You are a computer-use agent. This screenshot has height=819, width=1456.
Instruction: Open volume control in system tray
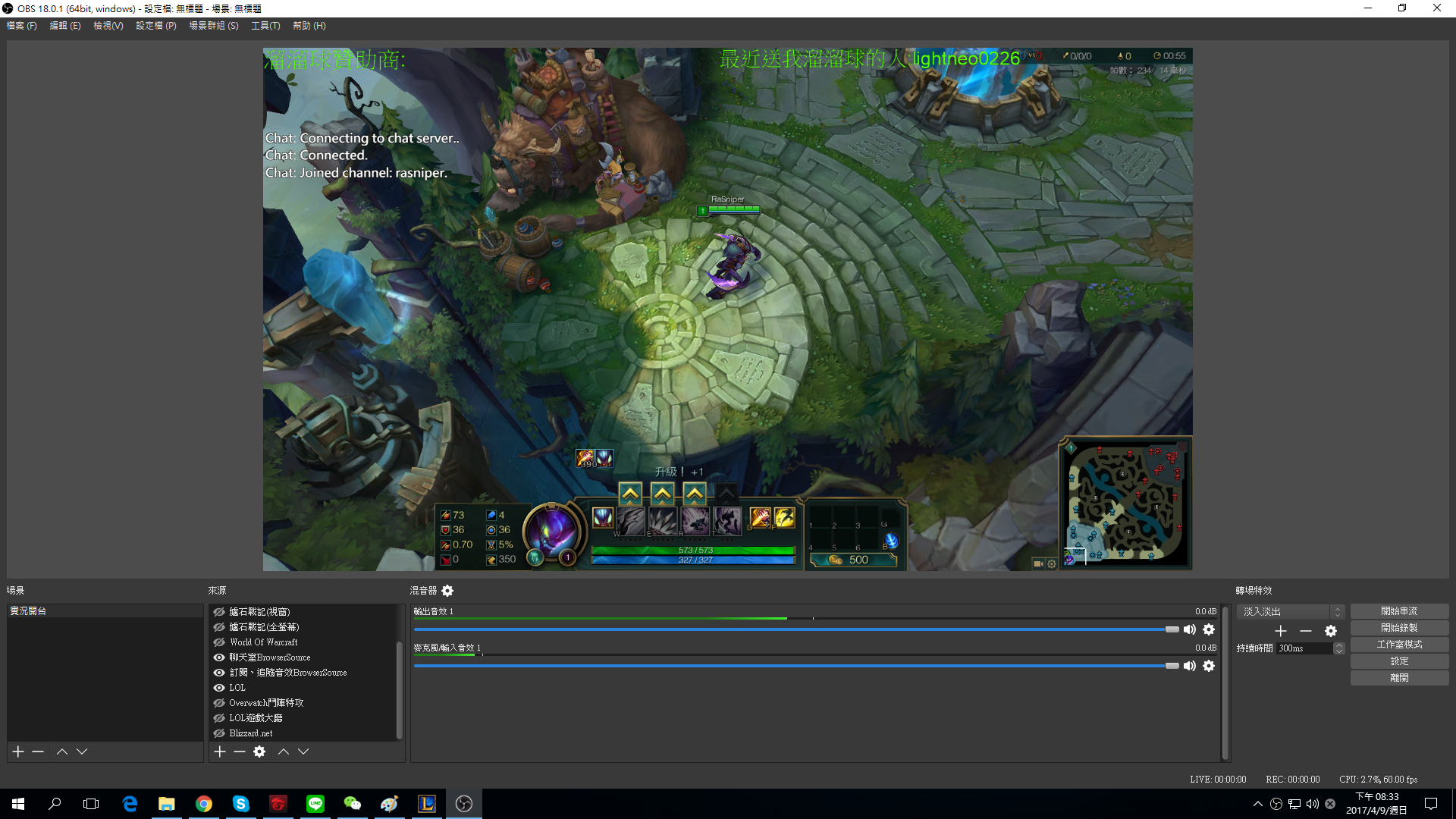click(x=1313, y=804)
